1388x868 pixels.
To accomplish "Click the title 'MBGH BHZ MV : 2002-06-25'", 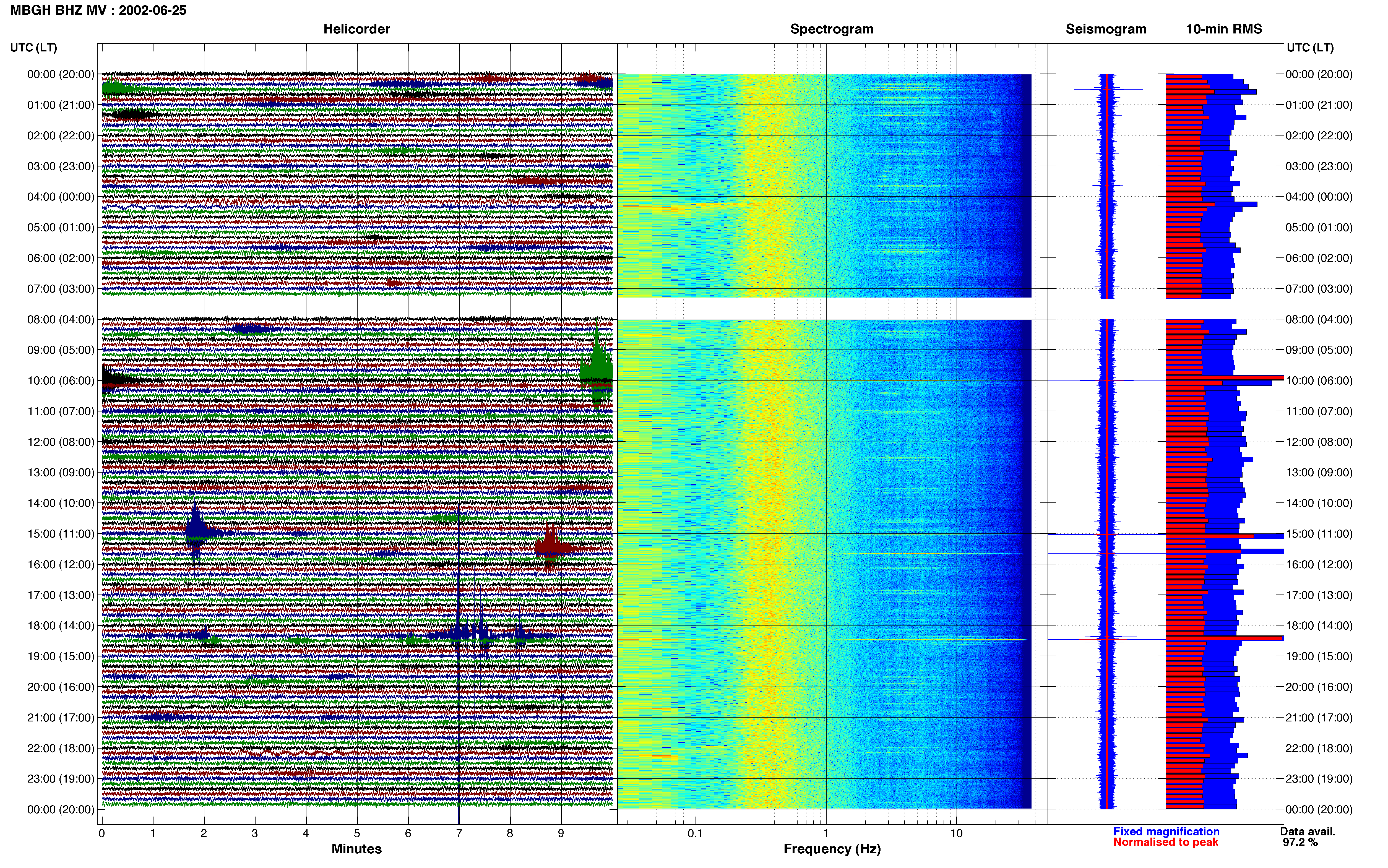I will pos(98,10).
